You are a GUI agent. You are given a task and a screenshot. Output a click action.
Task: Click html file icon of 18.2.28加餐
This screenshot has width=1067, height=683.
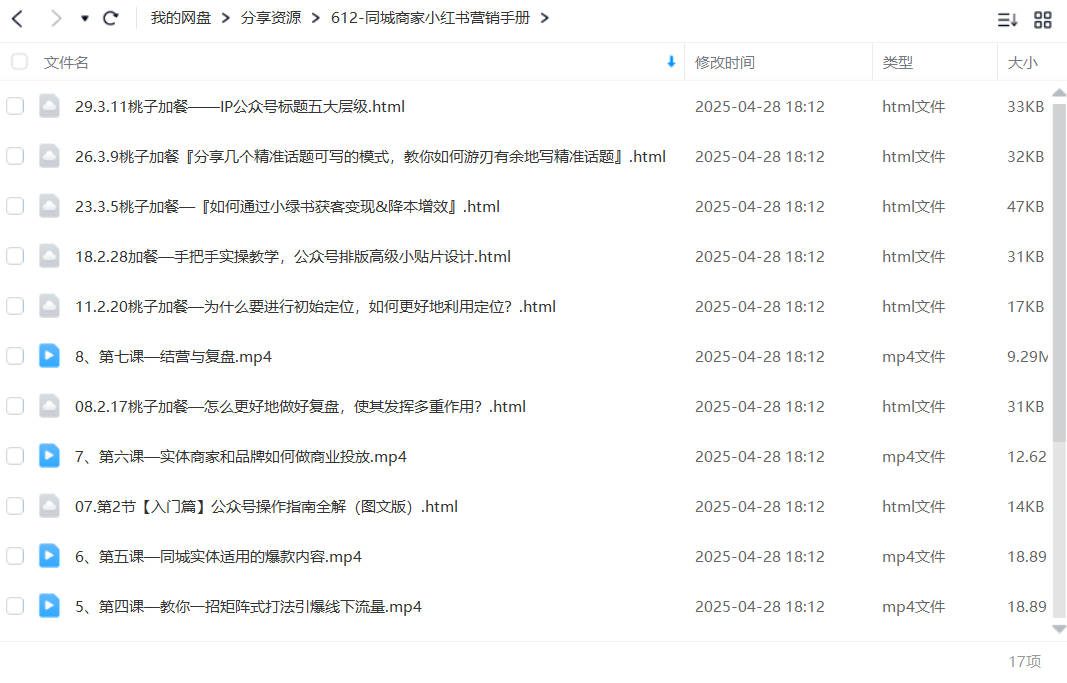(x=49, y=256)
